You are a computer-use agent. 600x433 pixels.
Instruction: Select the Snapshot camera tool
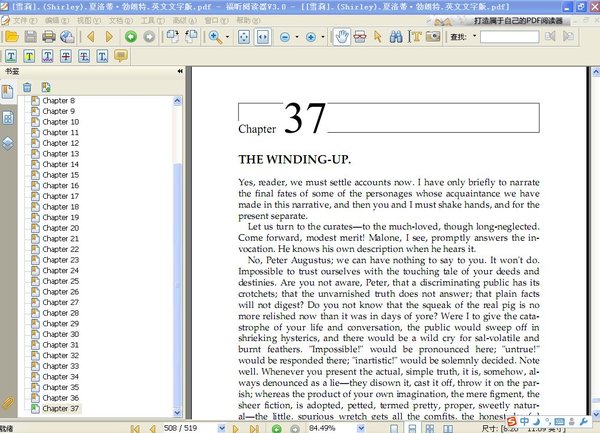pos(433,37)
